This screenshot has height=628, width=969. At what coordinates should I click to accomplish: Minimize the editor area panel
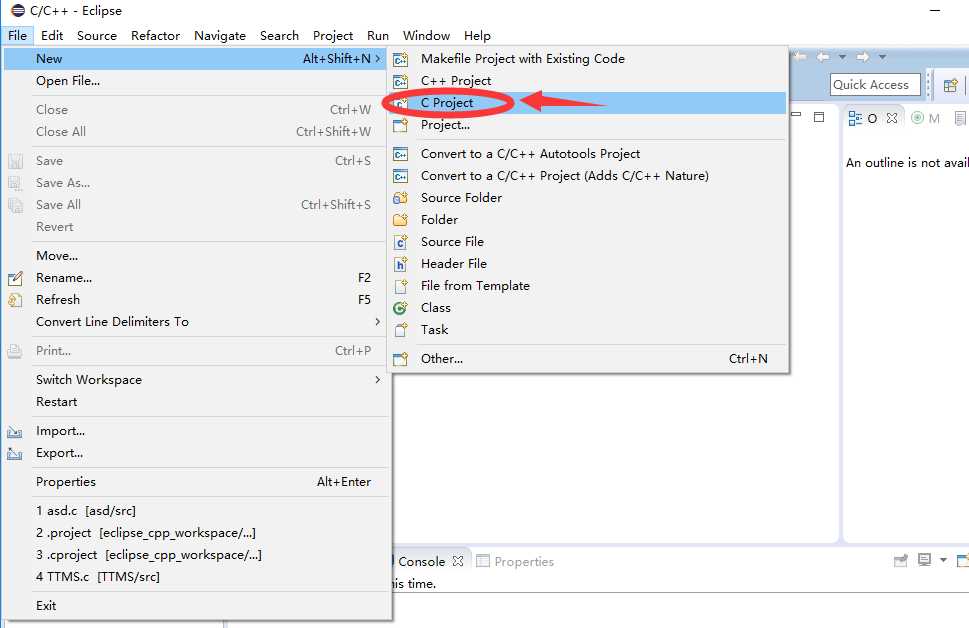796,116
